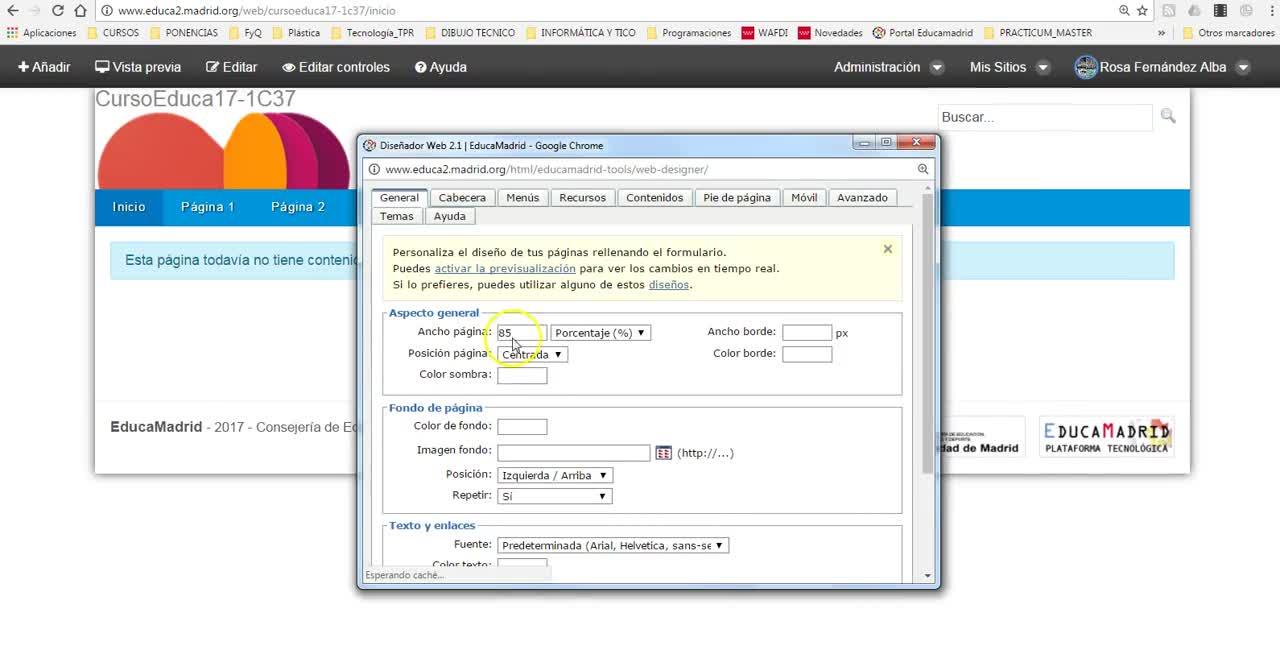Click Añadir in the top toolbar
This screenshot has height=646, width=1280.
pos(44,67)
